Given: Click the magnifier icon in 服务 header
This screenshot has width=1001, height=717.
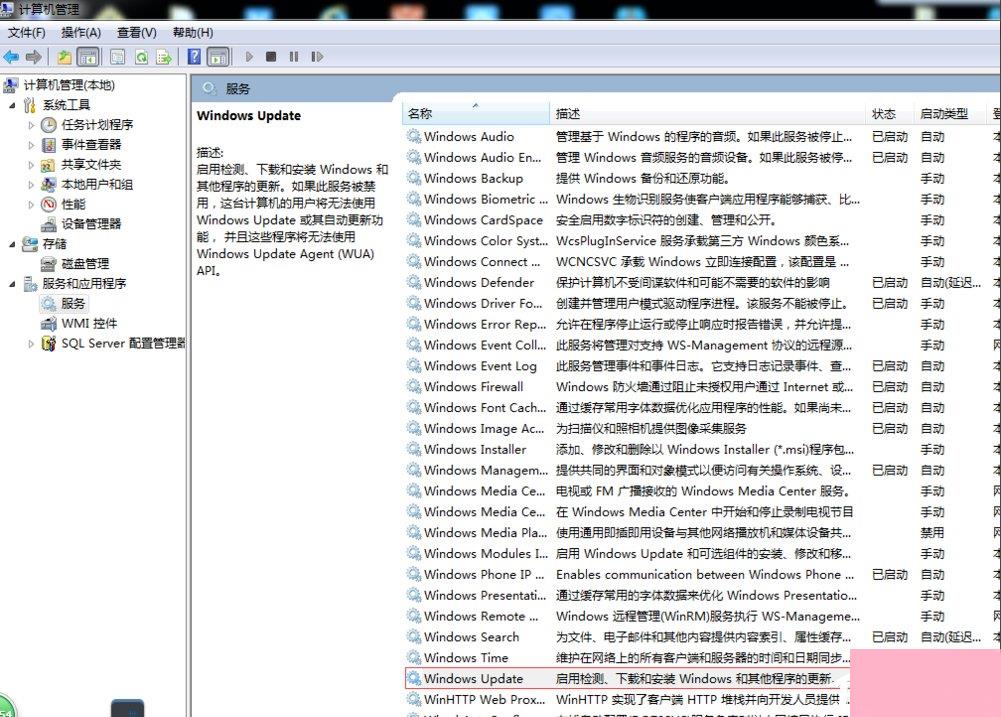Looking at the screenshot, I should coord(209,89).
